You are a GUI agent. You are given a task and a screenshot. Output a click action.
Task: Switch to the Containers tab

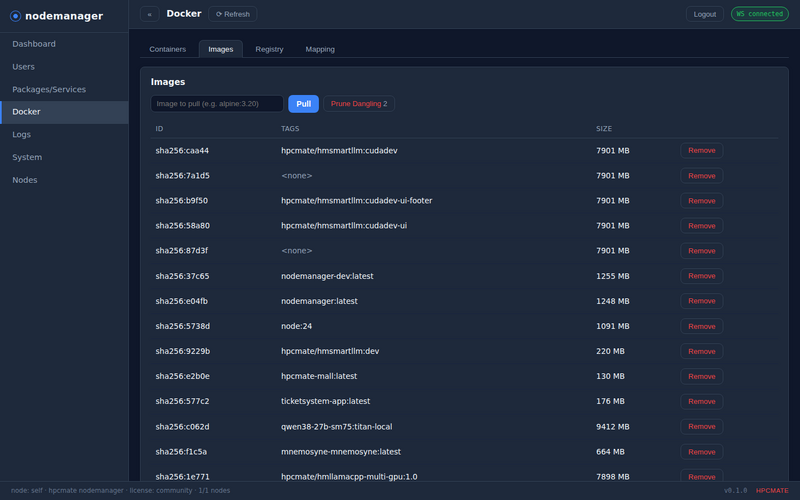(x=167, y=49)
